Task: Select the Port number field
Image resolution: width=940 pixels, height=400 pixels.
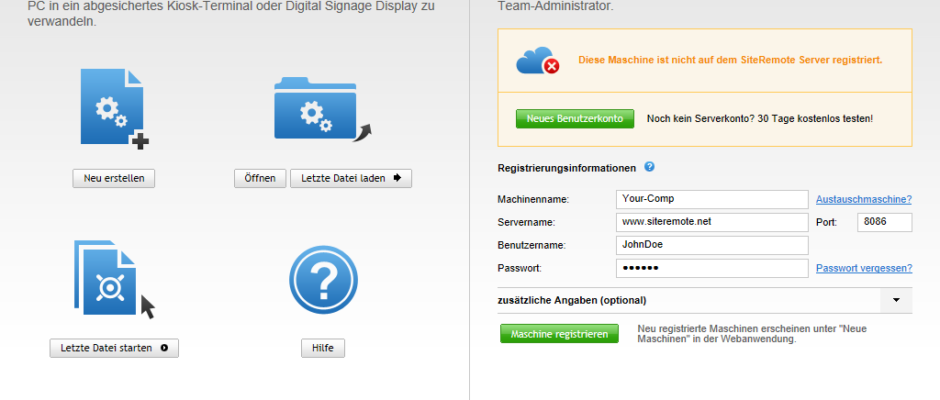Action: 884,222
